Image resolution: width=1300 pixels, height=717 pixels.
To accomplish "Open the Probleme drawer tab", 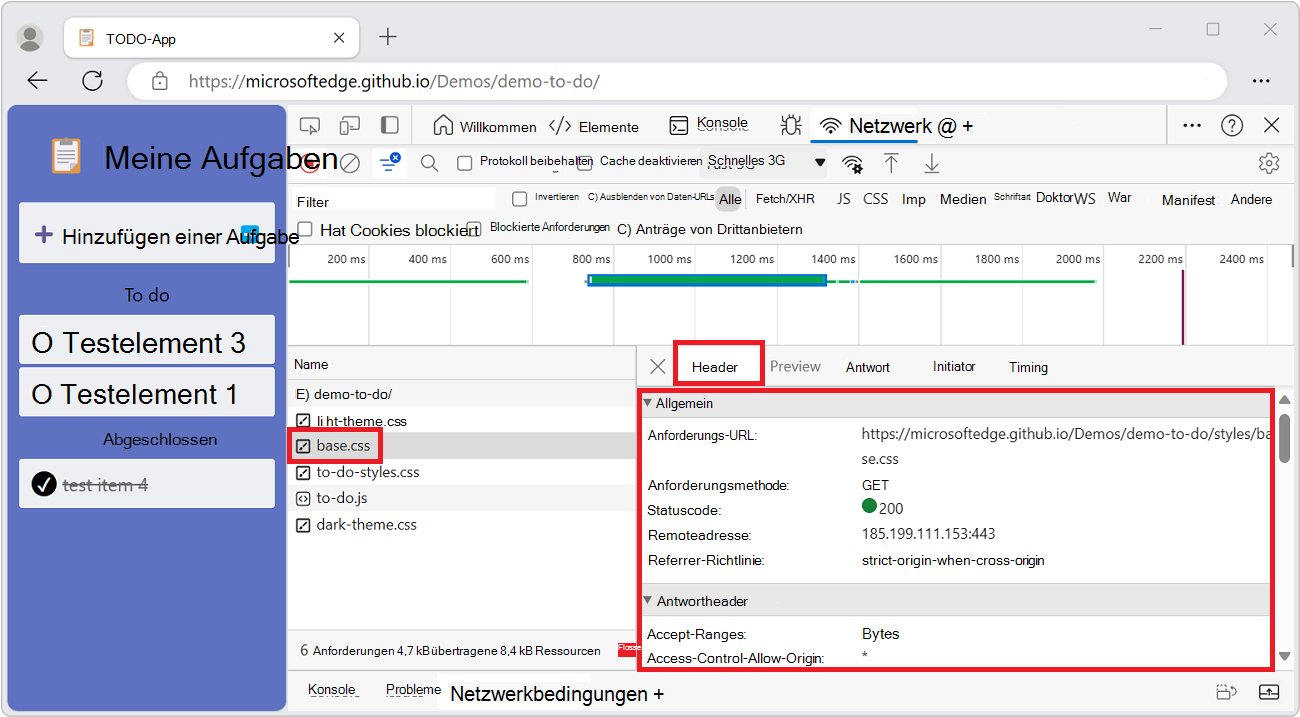I will click(413, 690).
